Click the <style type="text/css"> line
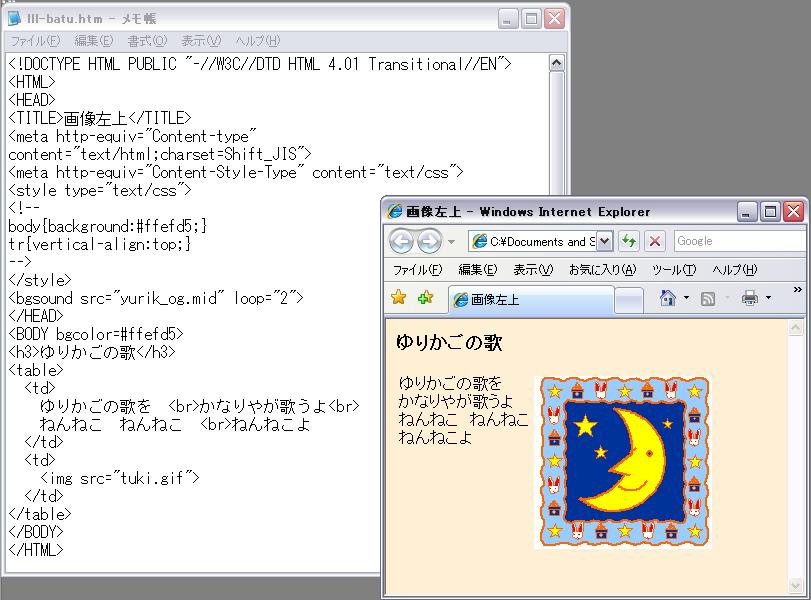811x600 pixels. tap(100, 190)
